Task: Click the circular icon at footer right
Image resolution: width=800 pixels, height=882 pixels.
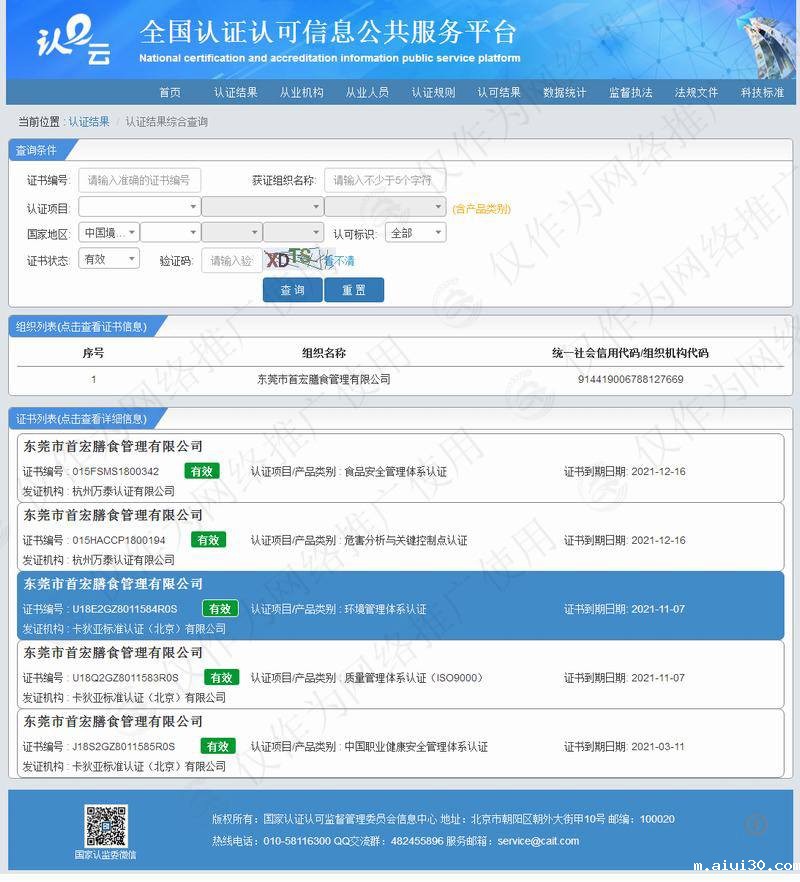Action: click(753, 823)
